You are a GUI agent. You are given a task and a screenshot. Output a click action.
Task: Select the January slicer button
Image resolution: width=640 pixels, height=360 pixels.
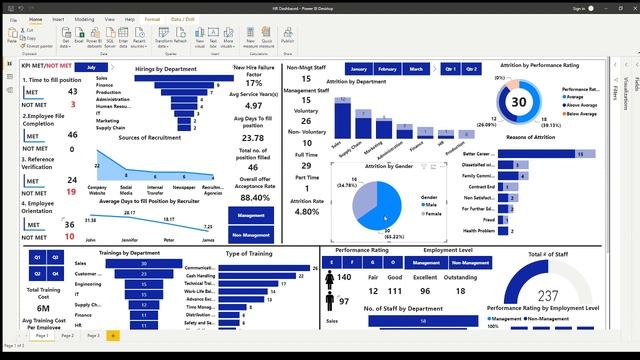(359, 69)
